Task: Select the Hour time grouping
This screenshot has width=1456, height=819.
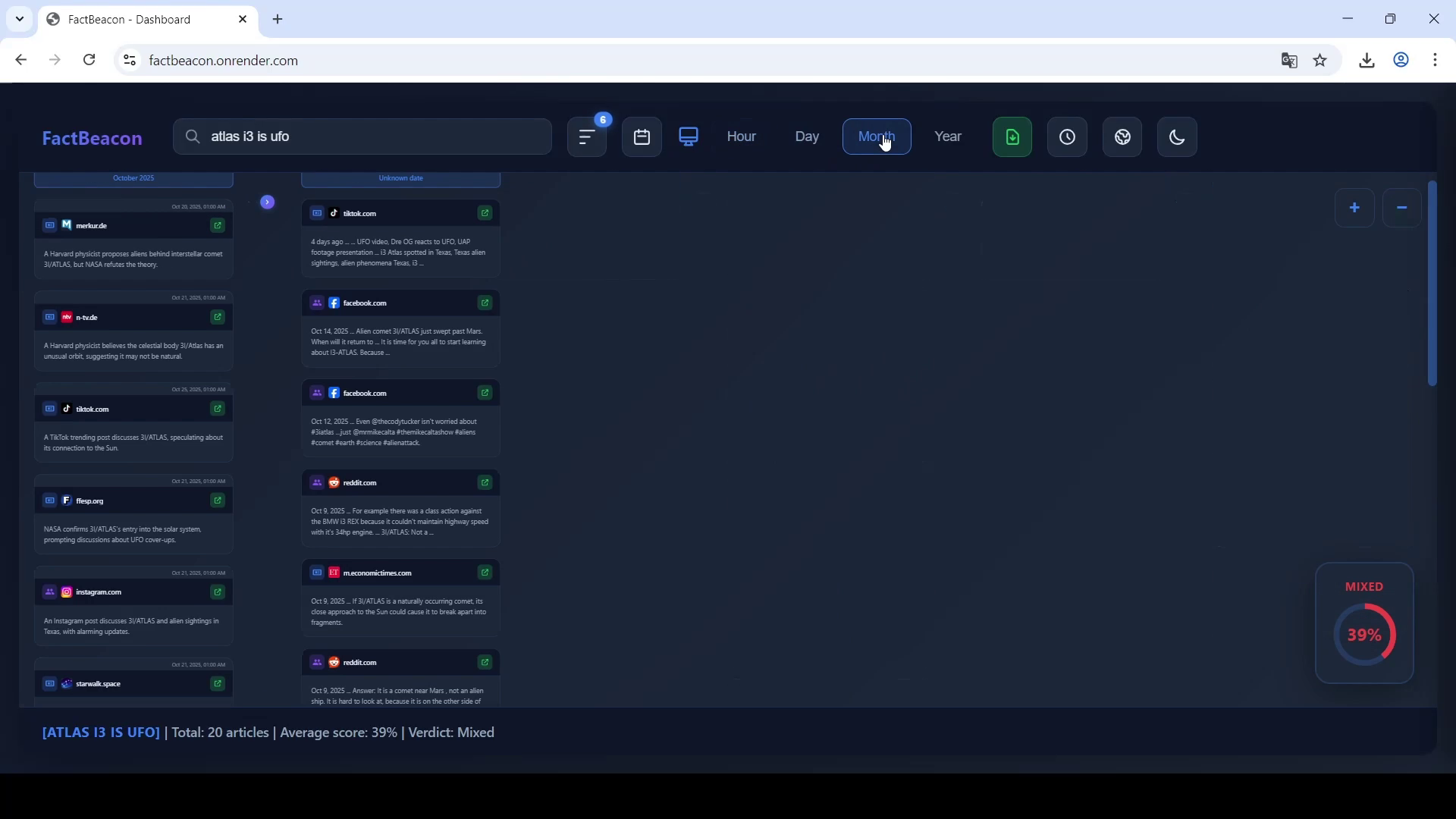Action: click(x=741, y=136)
